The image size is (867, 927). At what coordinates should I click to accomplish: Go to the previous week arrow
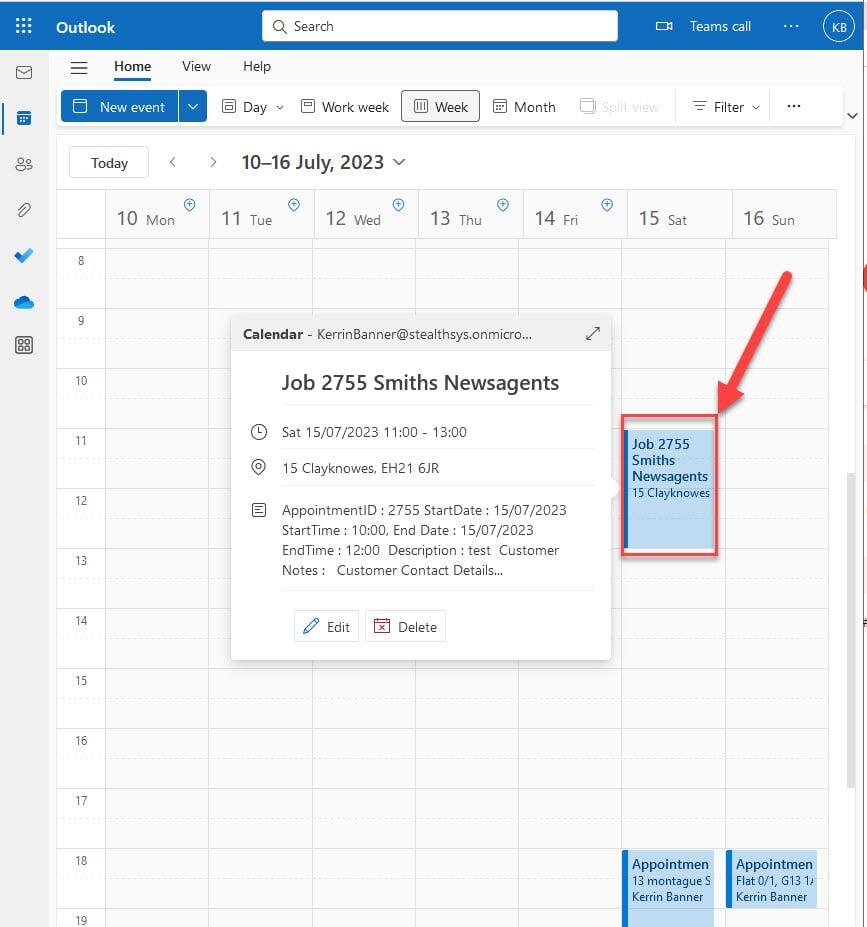(x=173, y=162)
